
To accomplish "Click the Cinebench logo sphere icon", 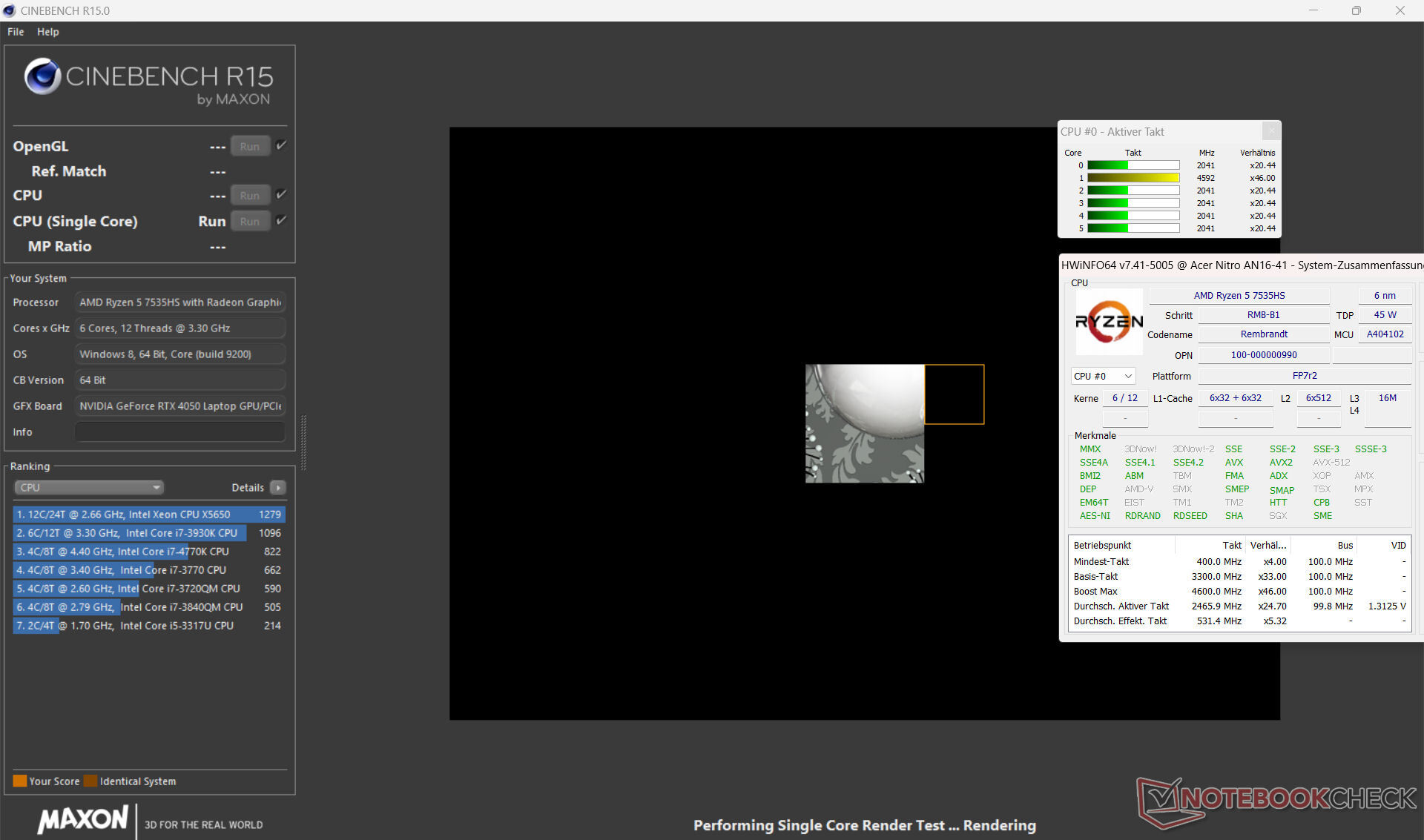I will coord(42,76).
